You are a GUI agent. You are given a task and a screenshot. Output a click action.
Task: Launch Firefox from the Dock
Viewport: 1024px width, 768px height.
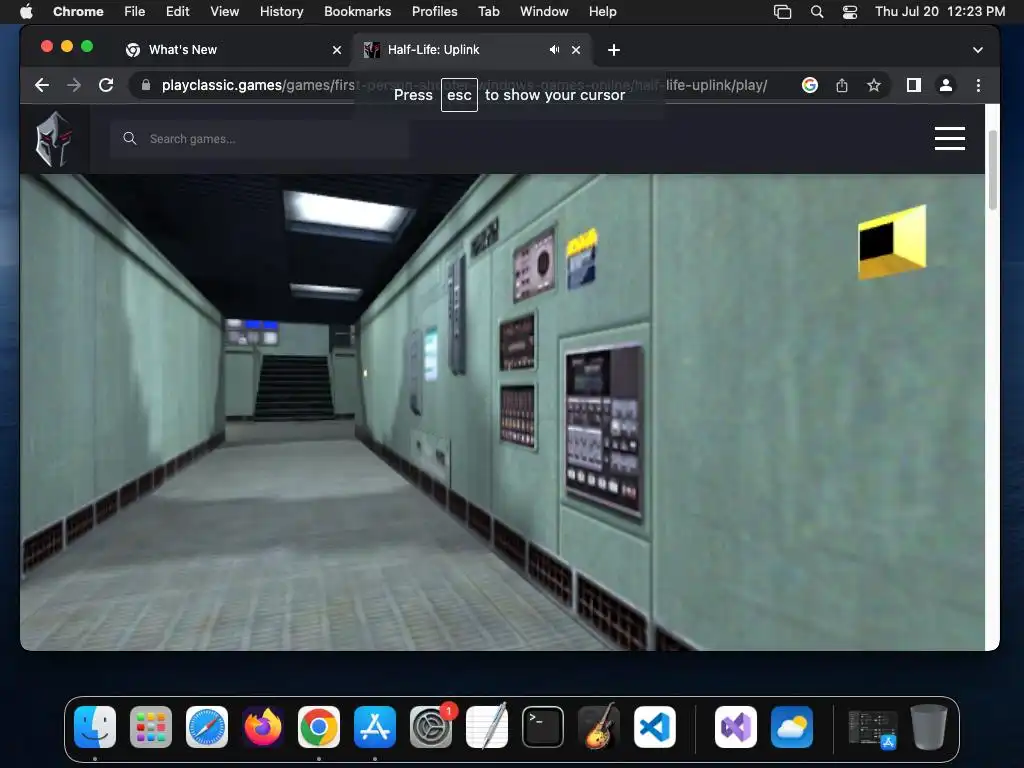click(x=263, y=727)
